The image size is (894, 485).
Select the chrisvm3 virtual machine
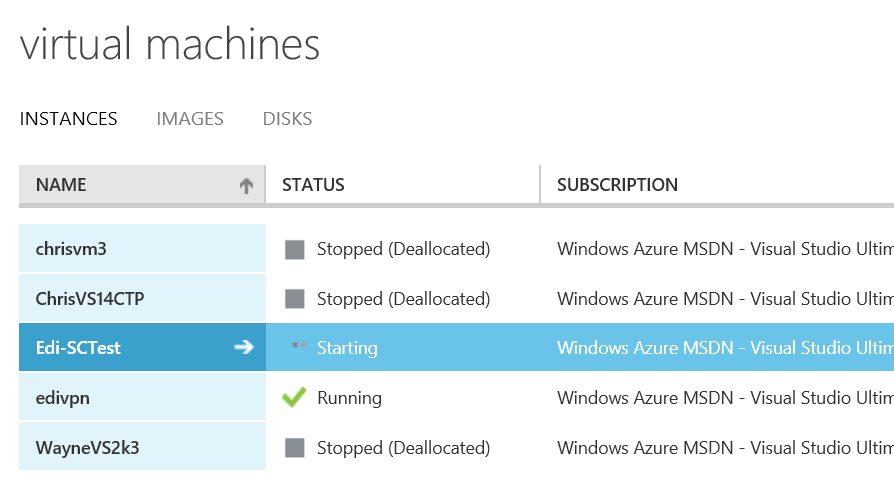[x=142, y=248]
